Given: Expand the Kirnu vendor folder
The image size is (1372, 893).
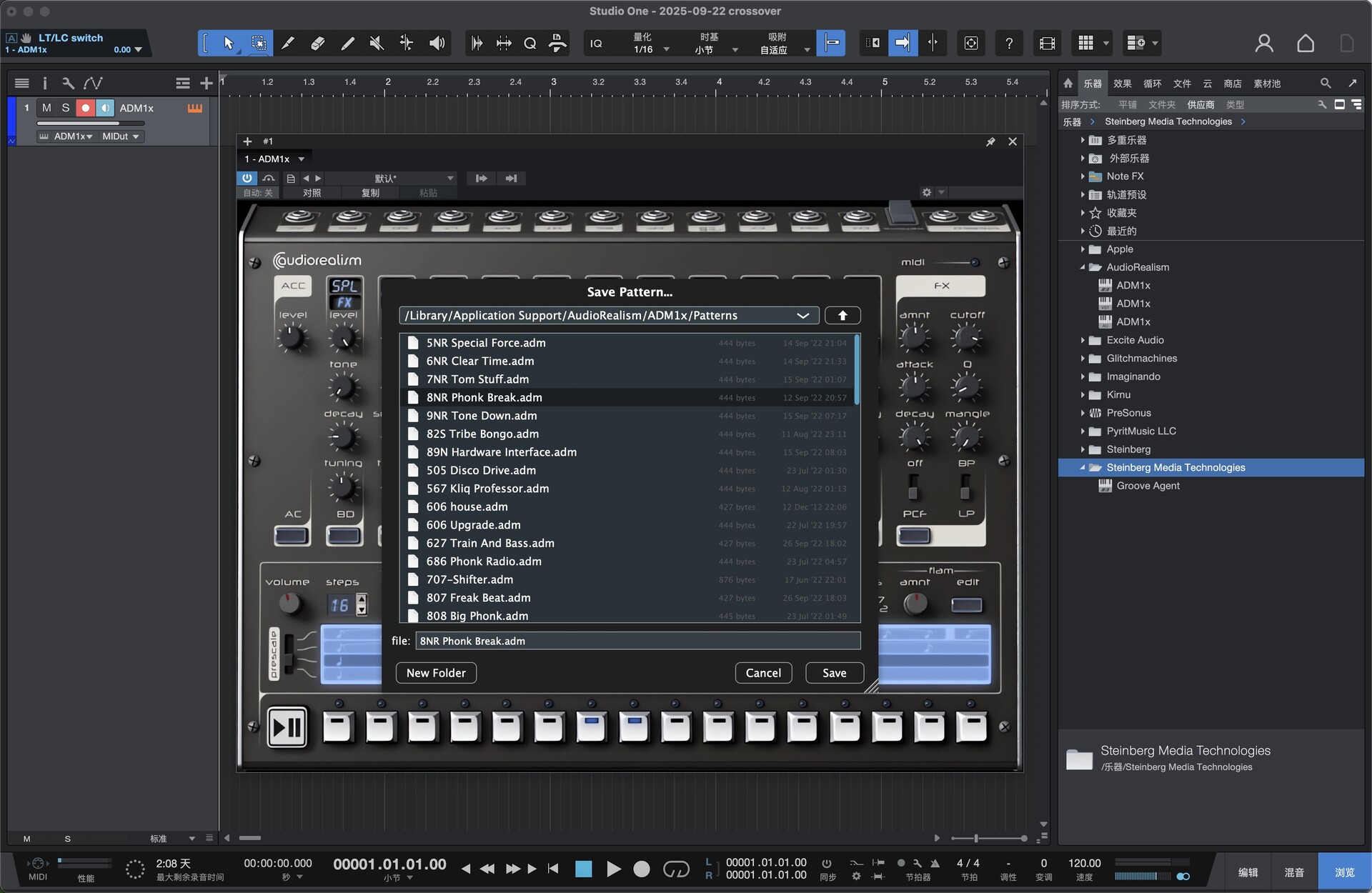Looking at the screenshot, I should (1083, 395).
